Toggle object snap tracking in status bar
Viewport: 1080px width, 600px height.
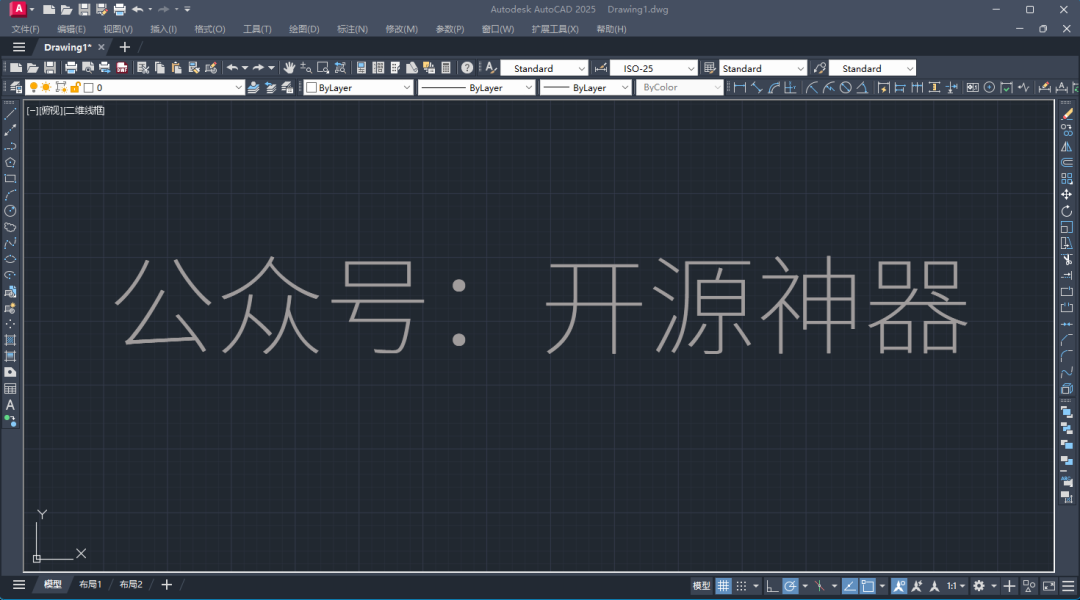click(850, 586)
